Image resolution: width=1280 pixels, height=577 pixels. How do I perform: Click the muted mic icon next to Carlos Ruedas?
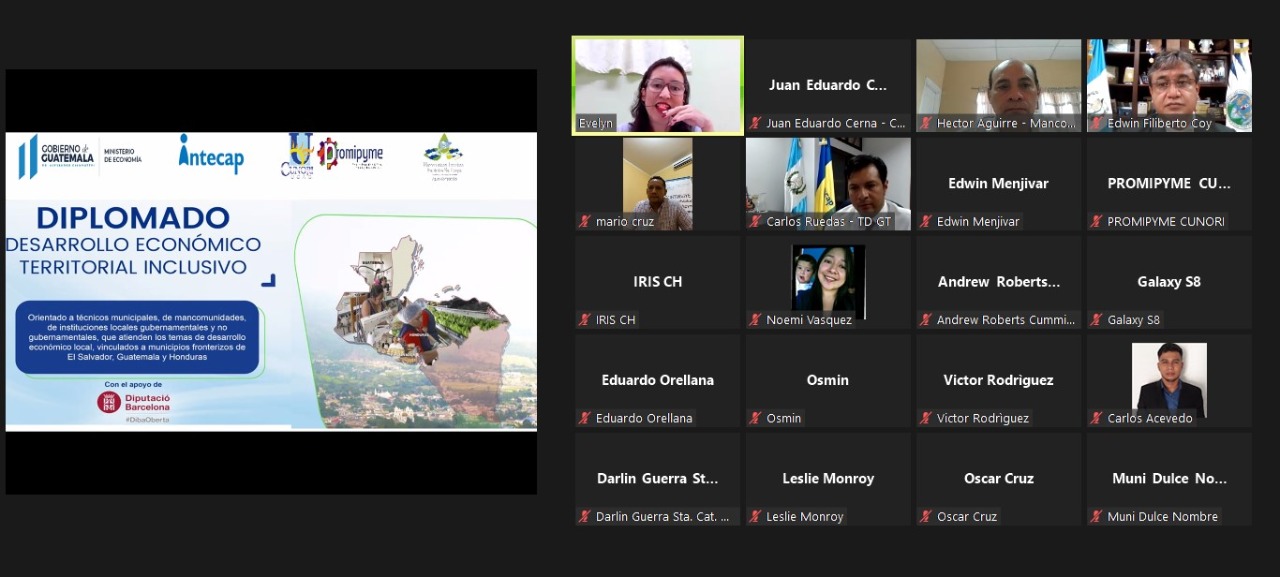756,222
